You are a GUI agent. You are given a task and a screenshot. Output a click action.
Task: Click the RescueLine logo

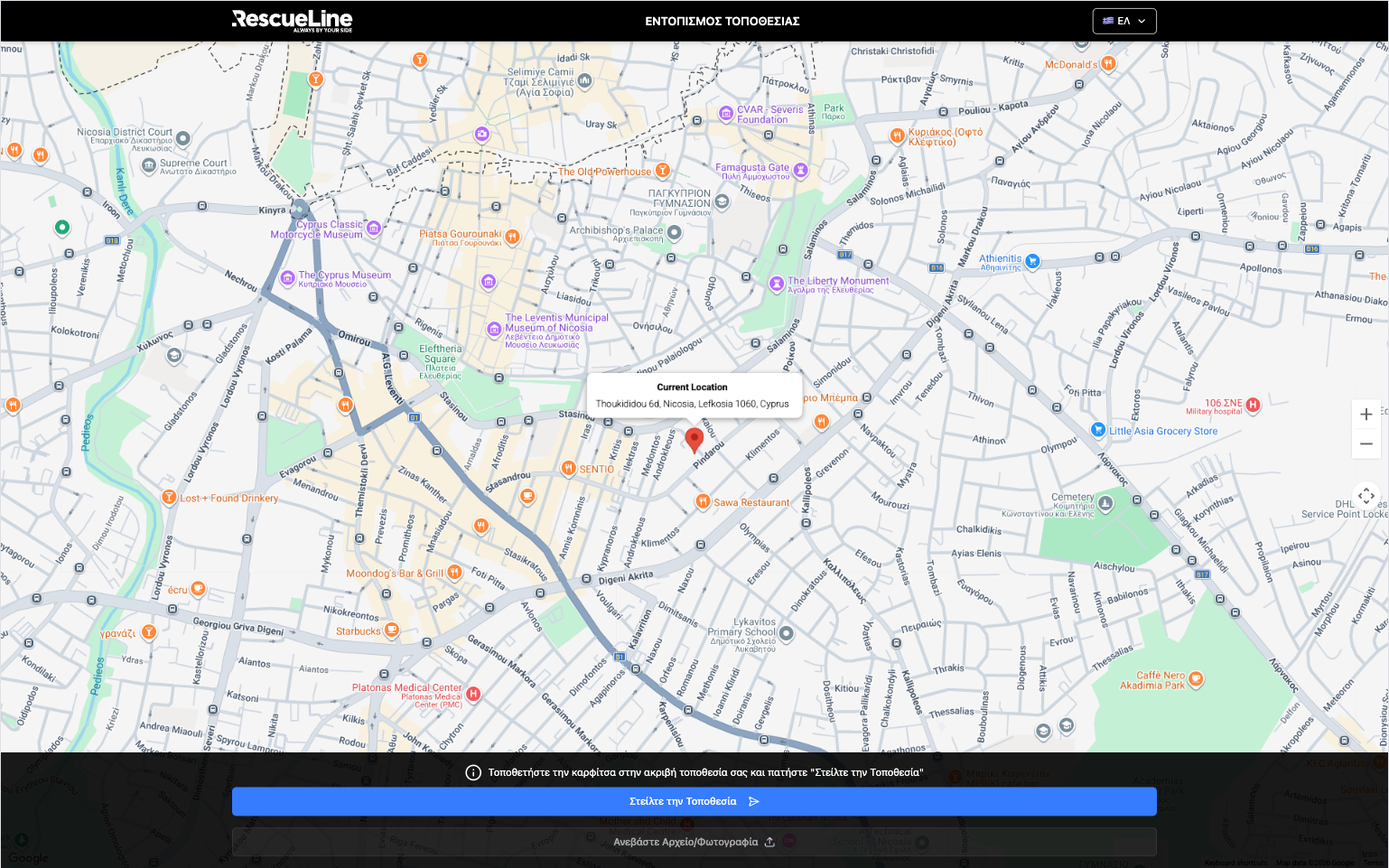292,20
